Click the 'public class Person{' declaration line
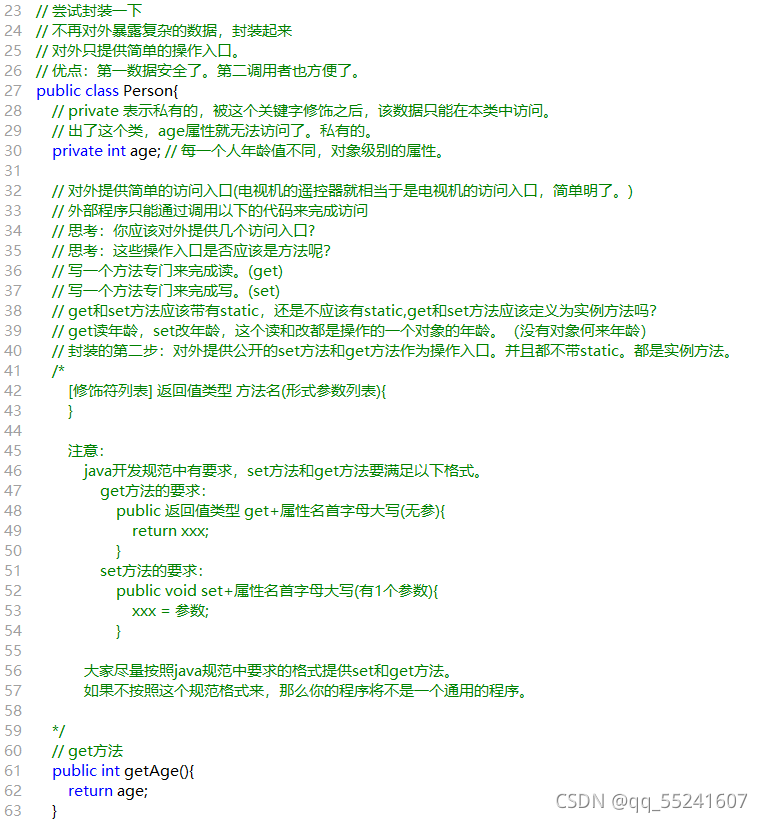This screenshot has height=822, width=763. (x=107, y=91)
